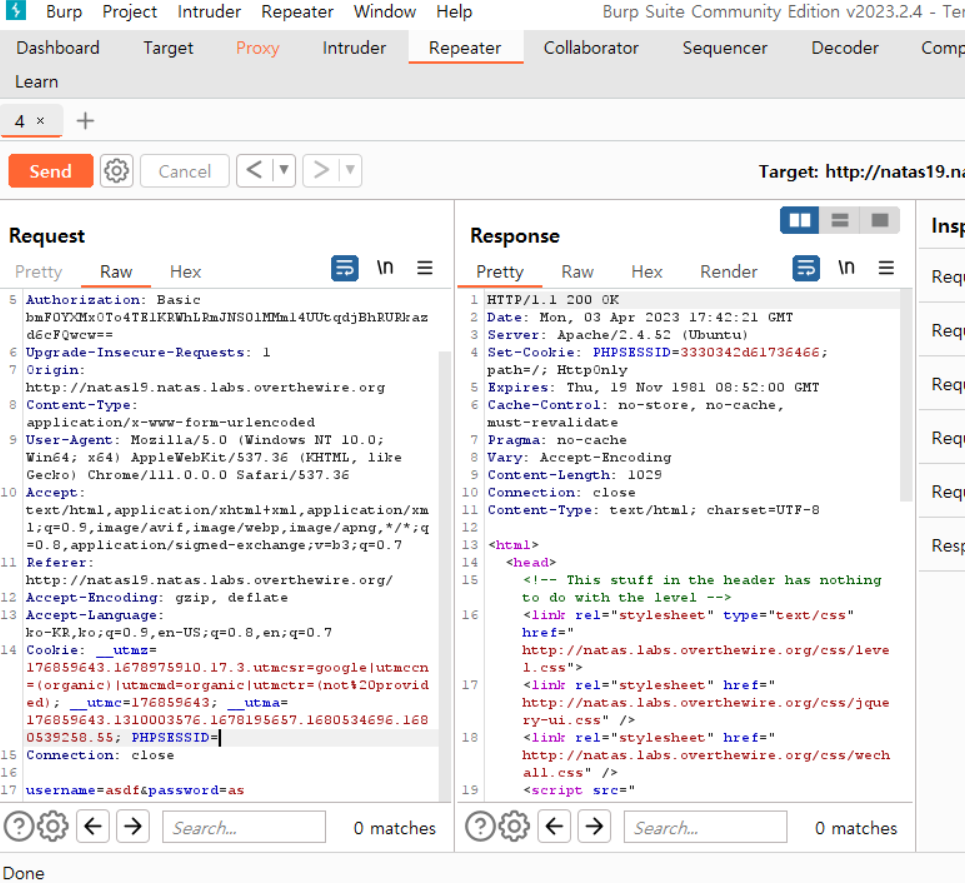Screen dimensions: 965x883
Task: Click 'PHPSESSID=' in request Cookie line
Action: (174, 737)
